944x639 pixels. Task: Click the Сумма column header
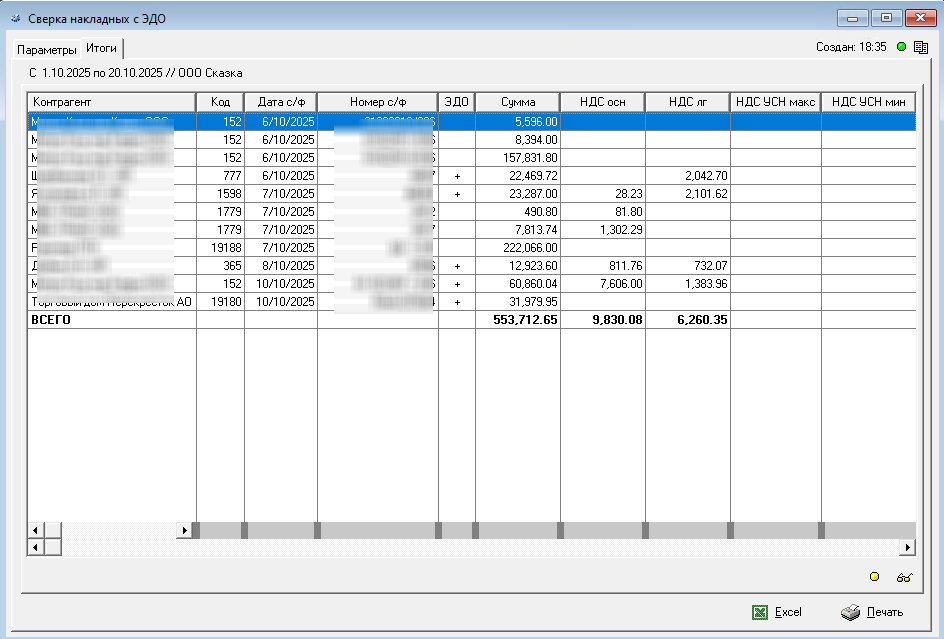pos(517,102)
